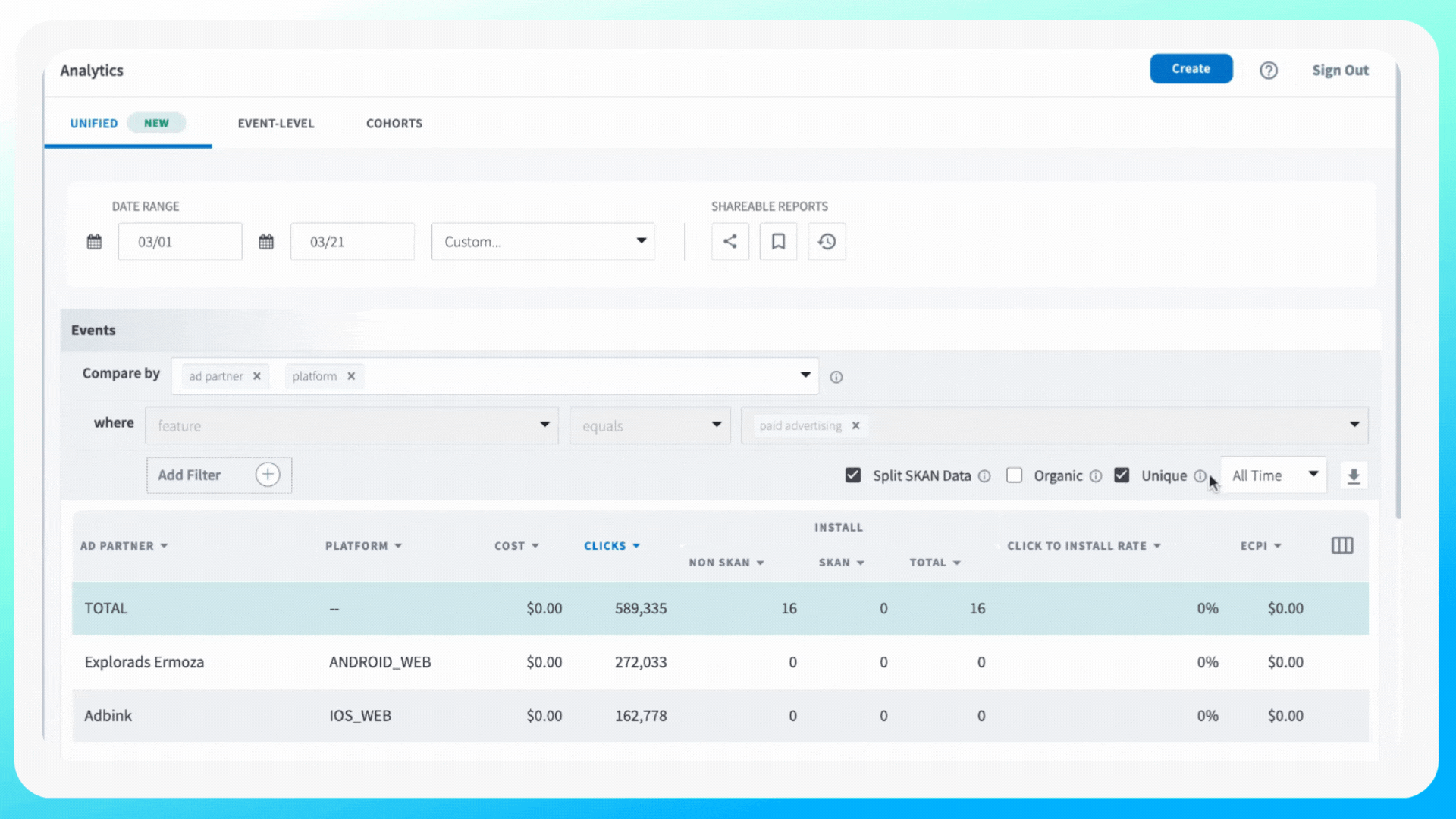This screenshot has height=819, width=1456.
Task: View info about Compare by options
Action: (x=836, y=376)
